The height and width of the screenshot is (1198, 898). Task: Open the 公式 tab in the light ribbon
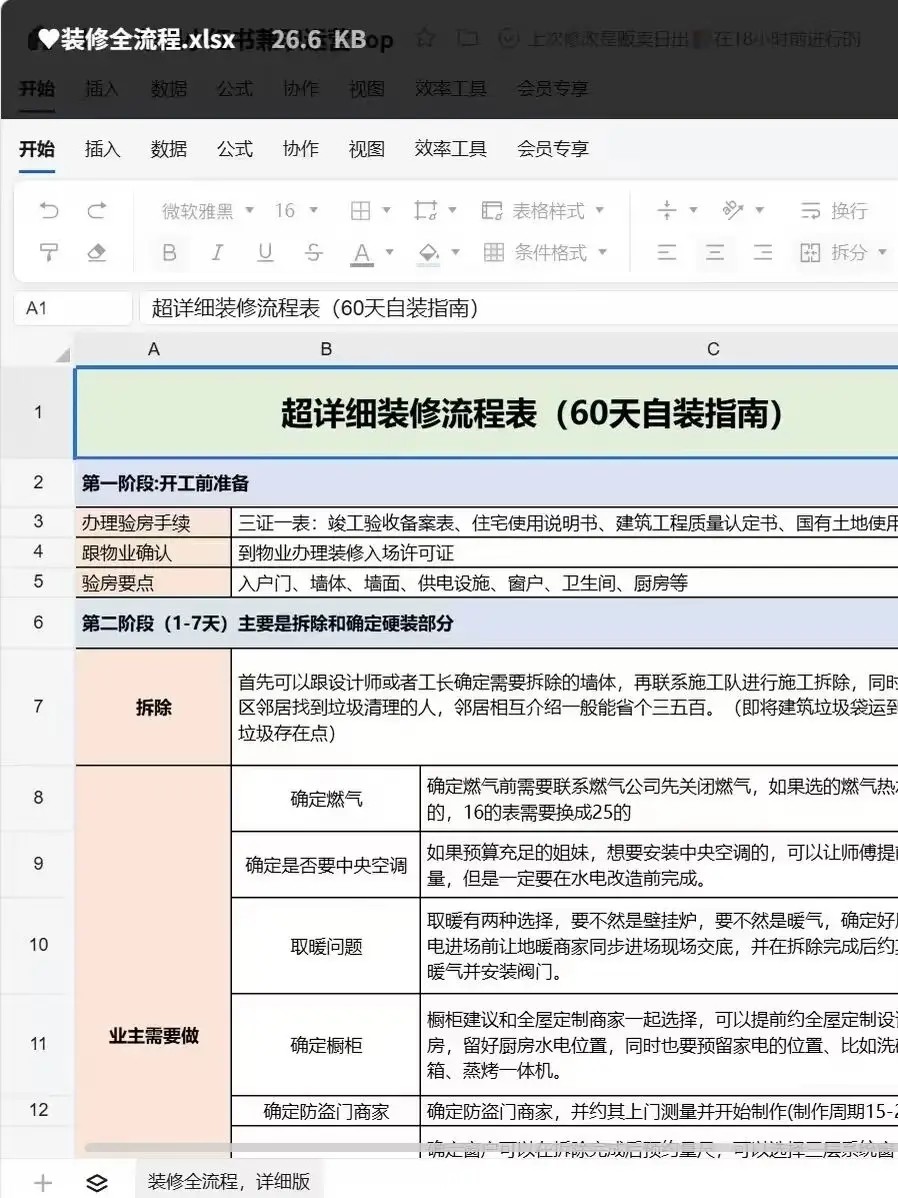pyautogui.click(x=235, y=148)
